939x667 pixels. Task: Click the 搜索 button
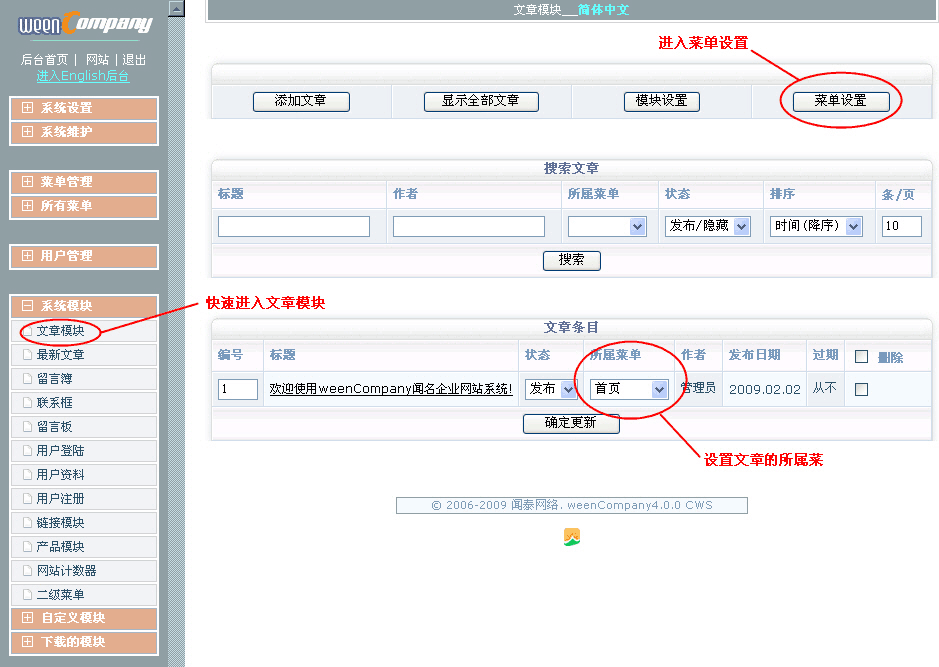(x=572, y=260)
